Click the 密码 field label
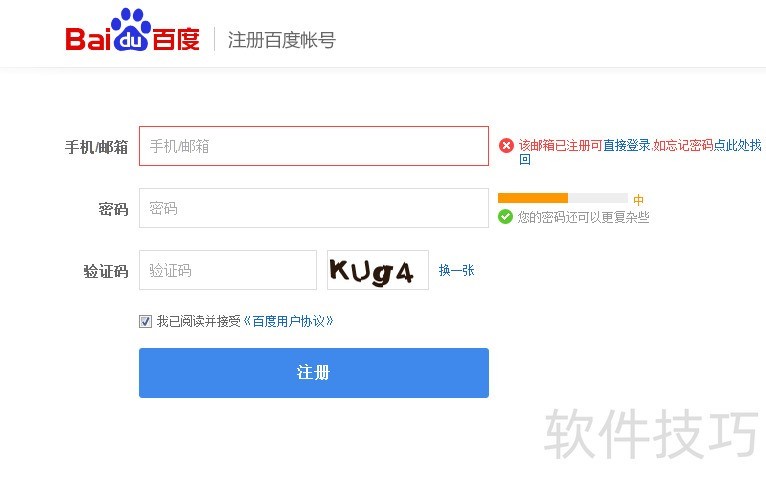This screenshot has height=491, width=766. tap(113, 209)
